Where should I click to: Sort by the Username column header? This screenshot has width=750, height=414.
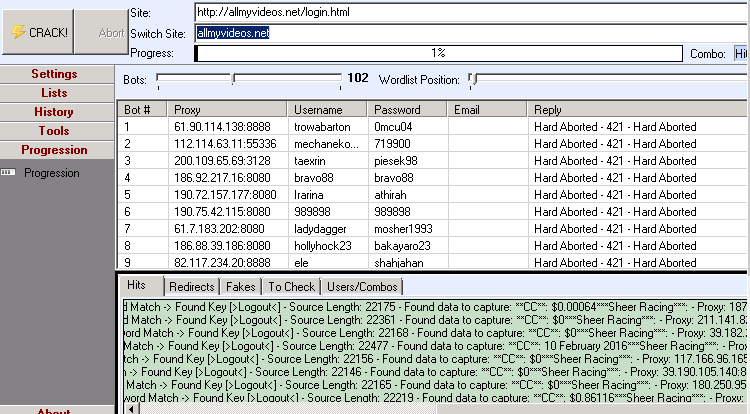(x=327, y=109)
